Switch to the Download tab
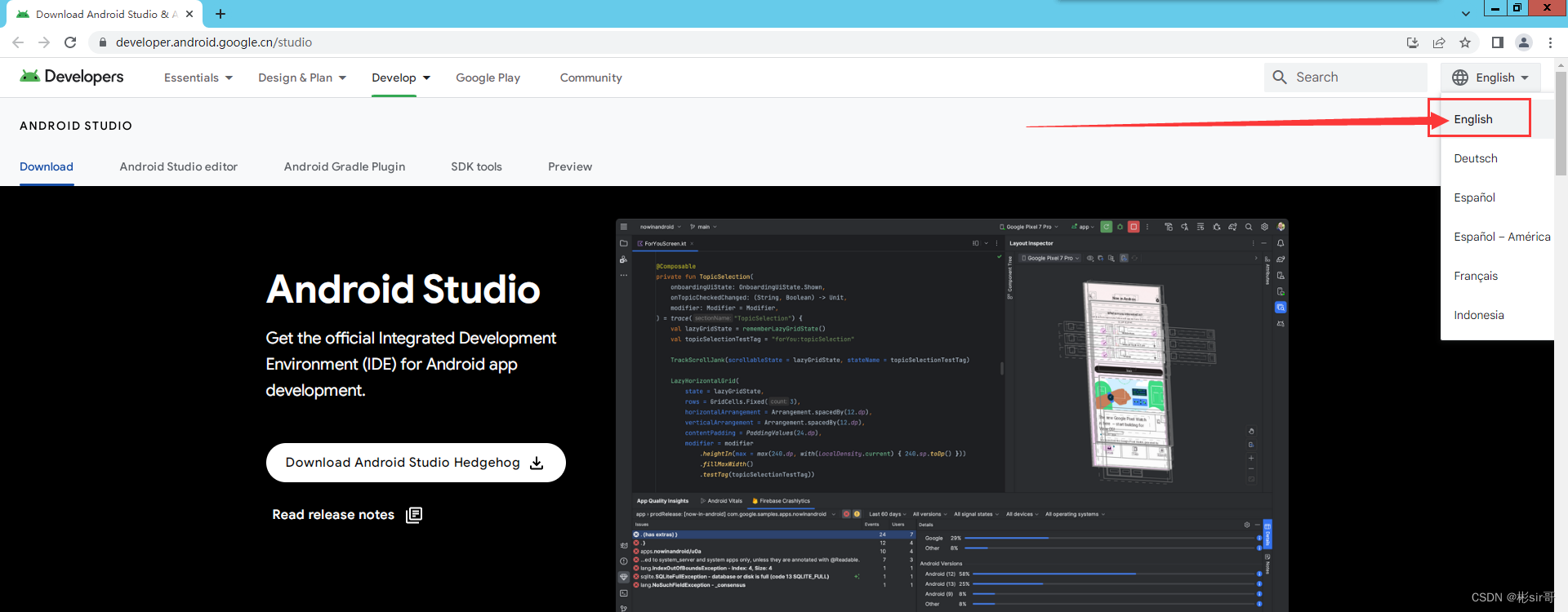1568x612 pixels. pos(47,166)
